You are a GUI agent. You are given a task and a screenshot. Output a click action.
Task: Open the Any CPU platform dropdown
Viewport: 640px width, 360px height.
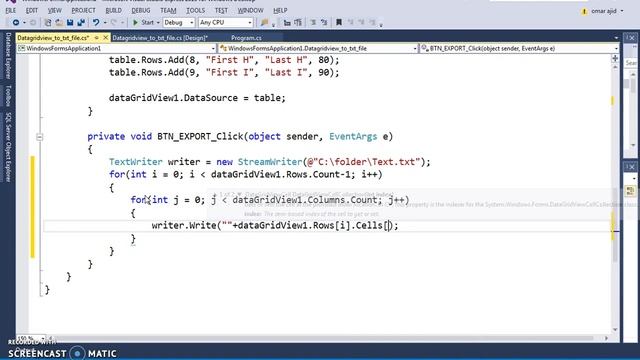(226, 22)
